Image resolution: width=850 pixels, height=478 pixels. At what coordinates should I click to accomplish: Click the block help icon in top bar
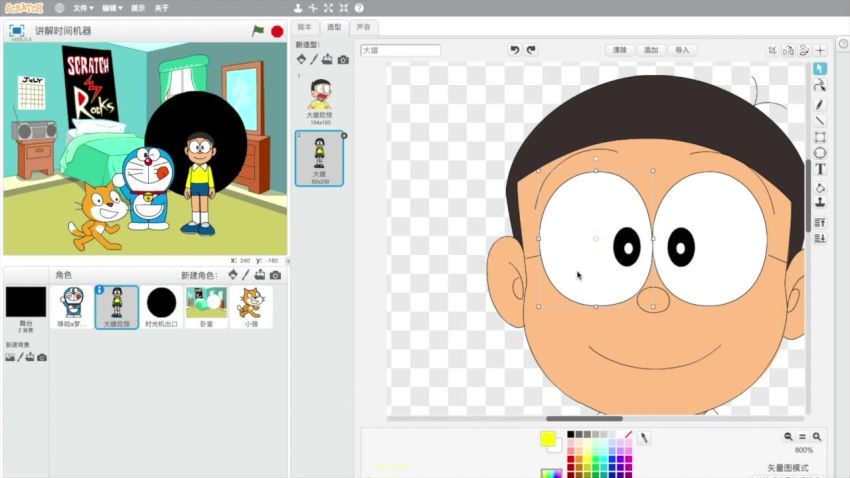pos(359,8)
